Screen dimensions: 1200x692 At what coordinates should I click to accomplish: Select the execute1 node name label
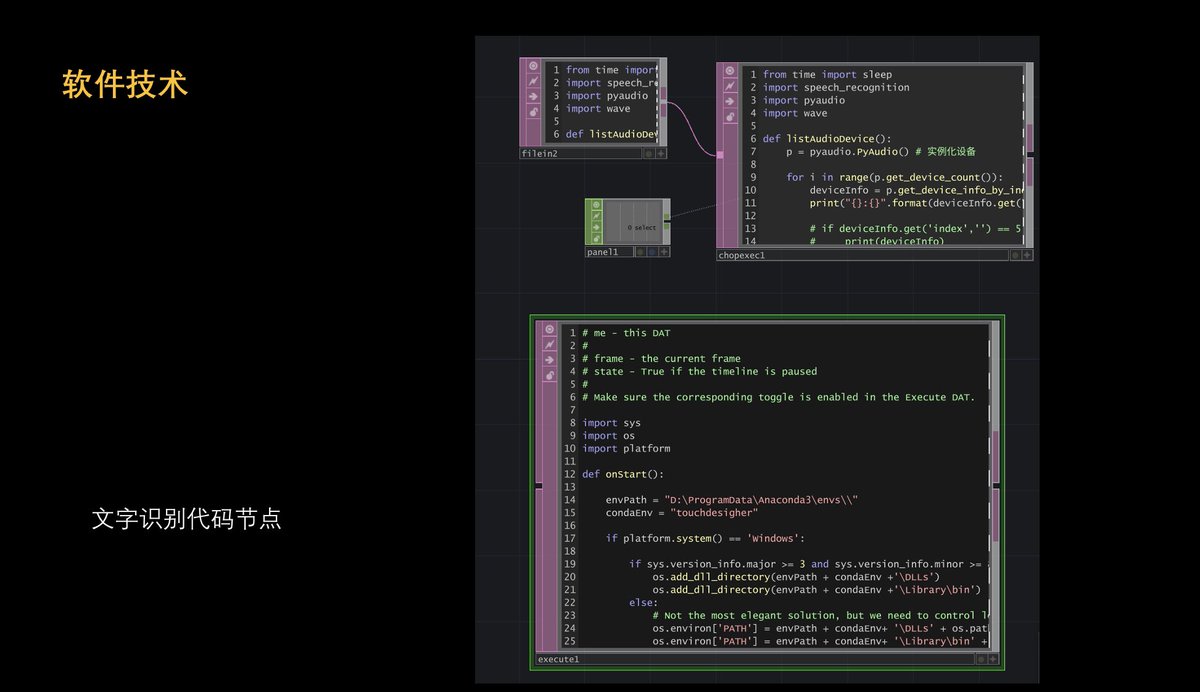559,659
